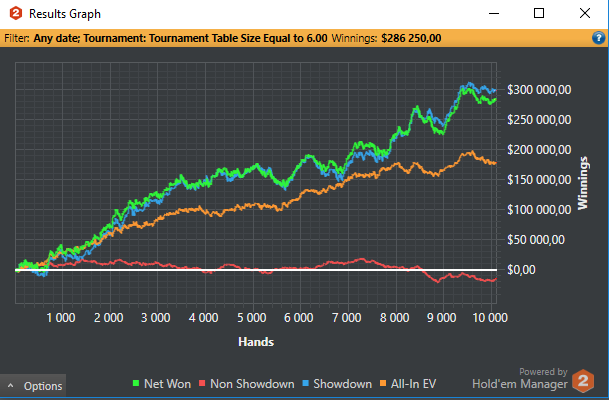This screenshot has height=400, width=609.
Task: Click the $0,00 axis label
Action: [x=521, y=270]
